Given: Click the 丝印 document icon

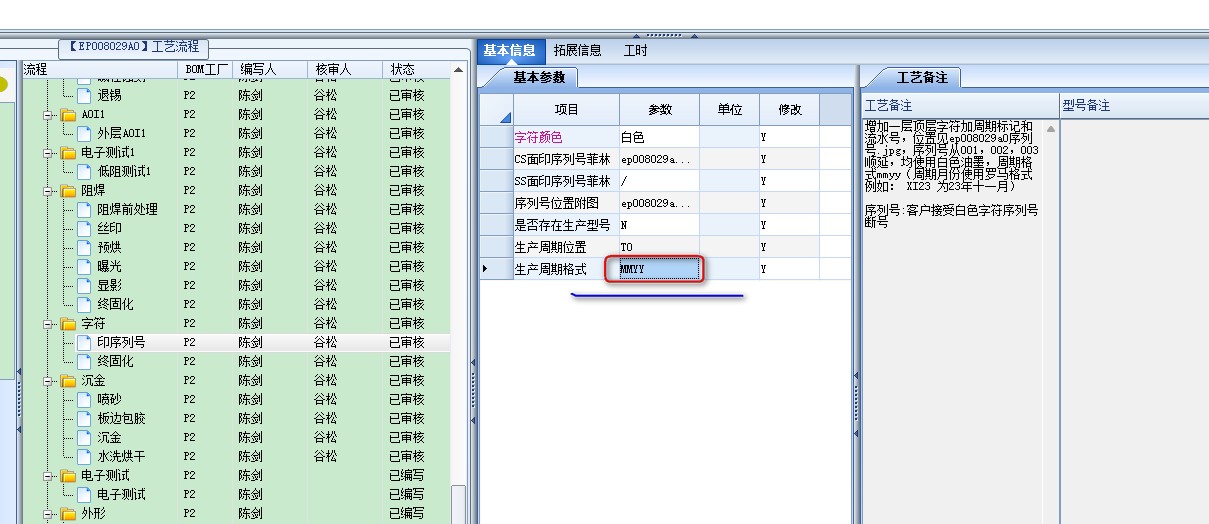Looking at the screenshot, I should click(84, 229).
